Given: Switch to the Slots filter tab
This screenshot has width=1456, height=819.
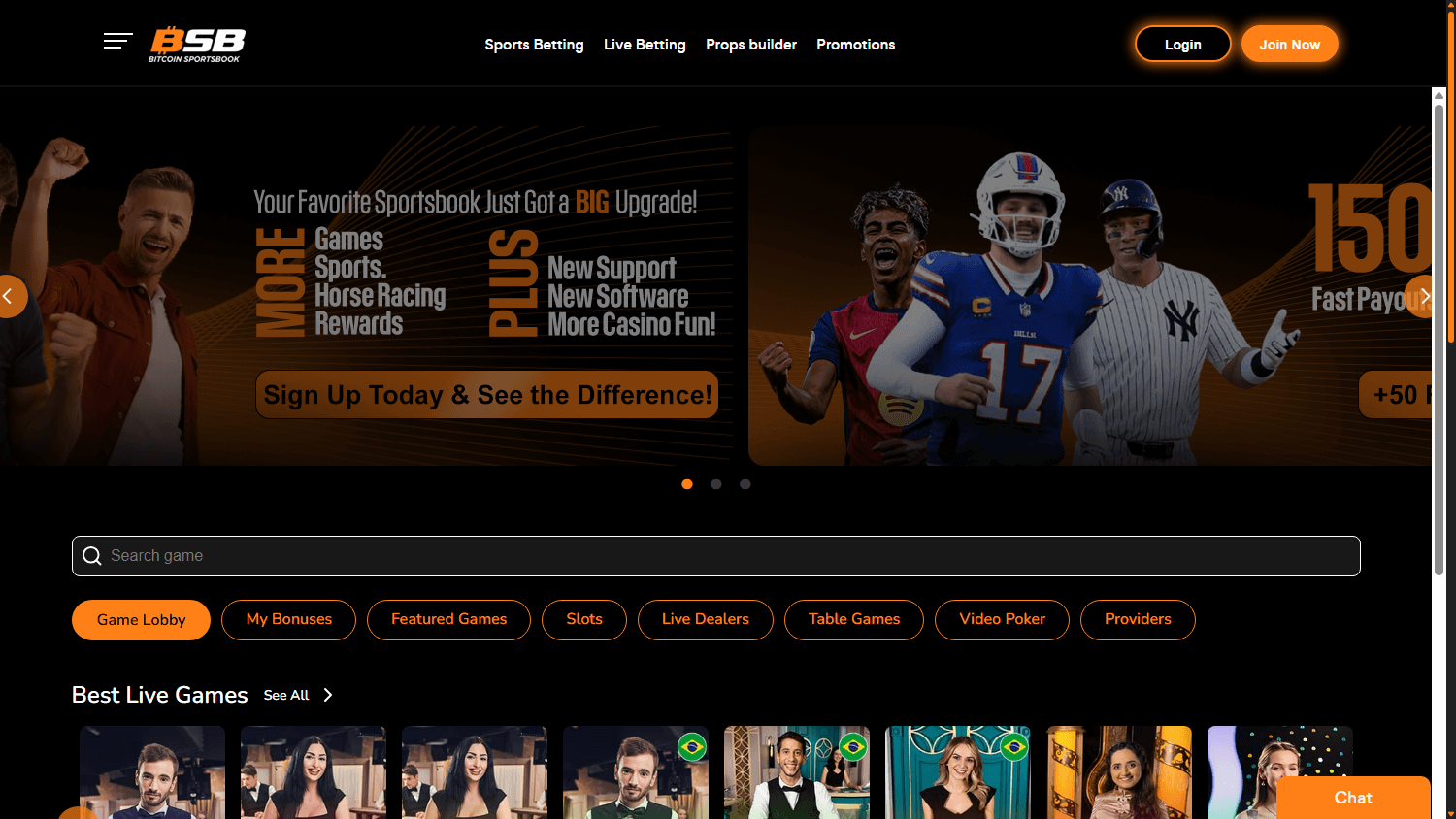Looking at the screenshot, I should [x=583, y=619].
